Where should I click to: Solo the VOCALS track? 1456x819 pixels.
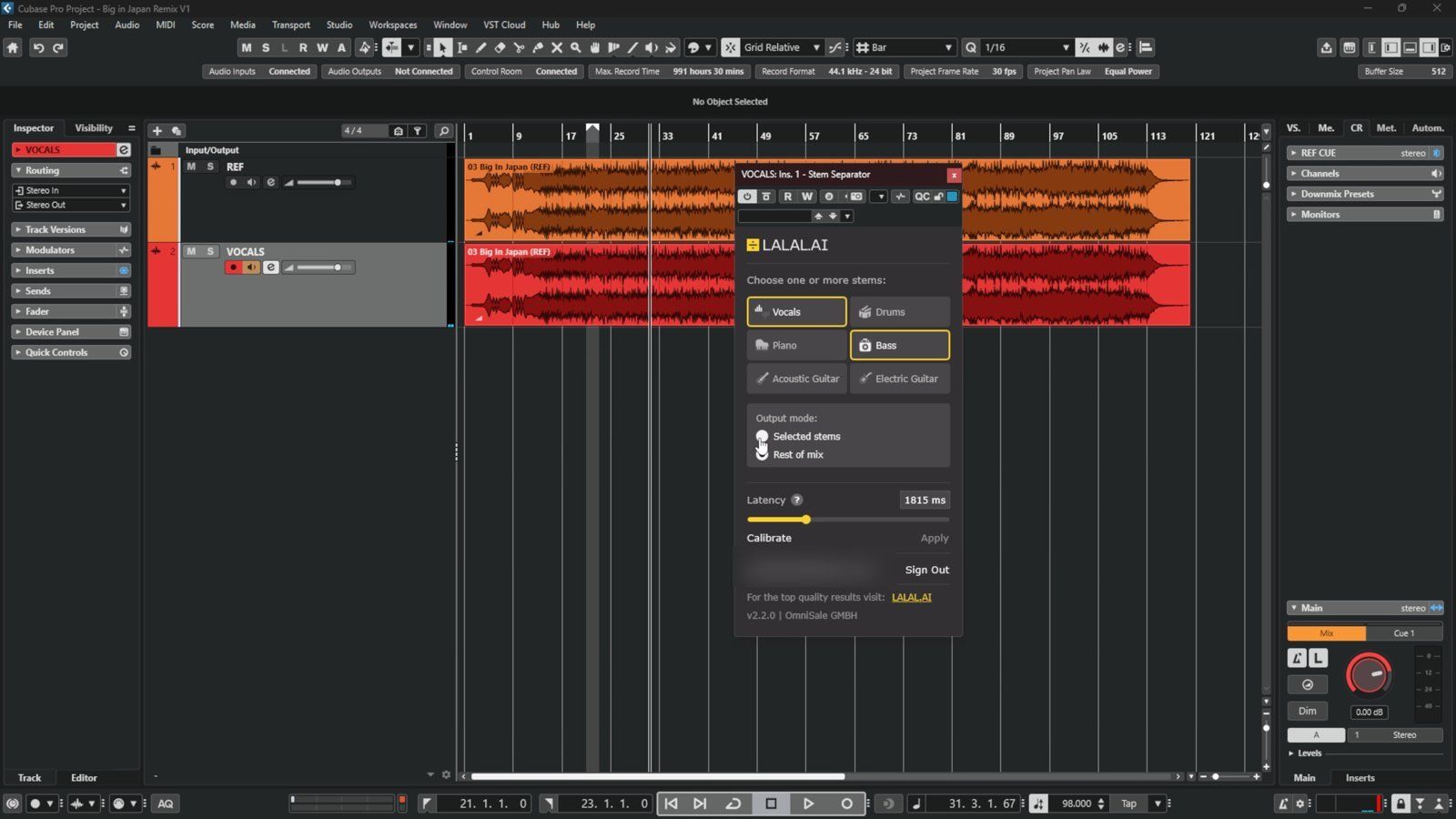click(x=210, y=251)
